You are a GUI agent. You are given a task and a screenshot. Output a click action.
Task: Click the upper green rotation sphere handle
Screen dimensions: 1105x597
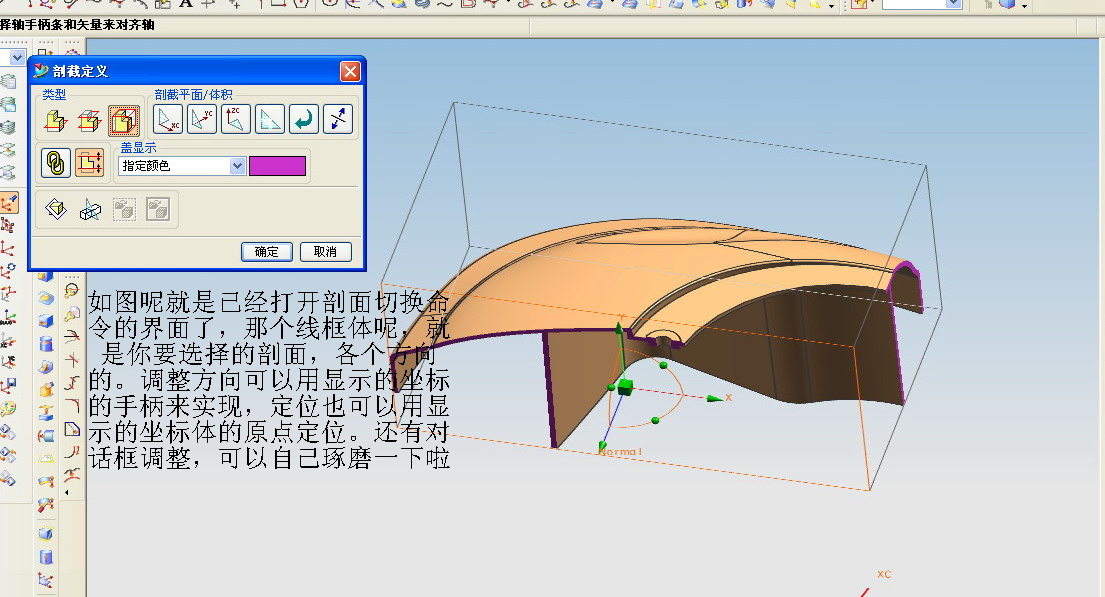663,365
